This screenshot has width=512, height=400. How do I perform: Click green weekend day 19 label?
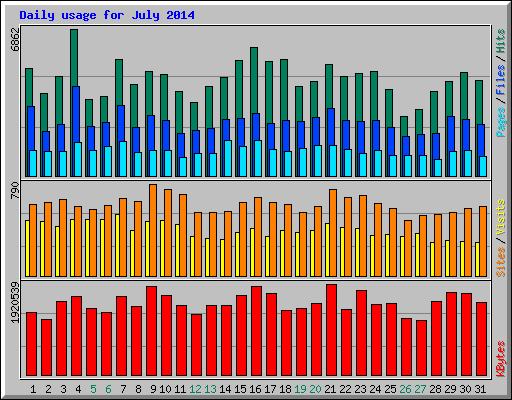click(x=300, y=389)
